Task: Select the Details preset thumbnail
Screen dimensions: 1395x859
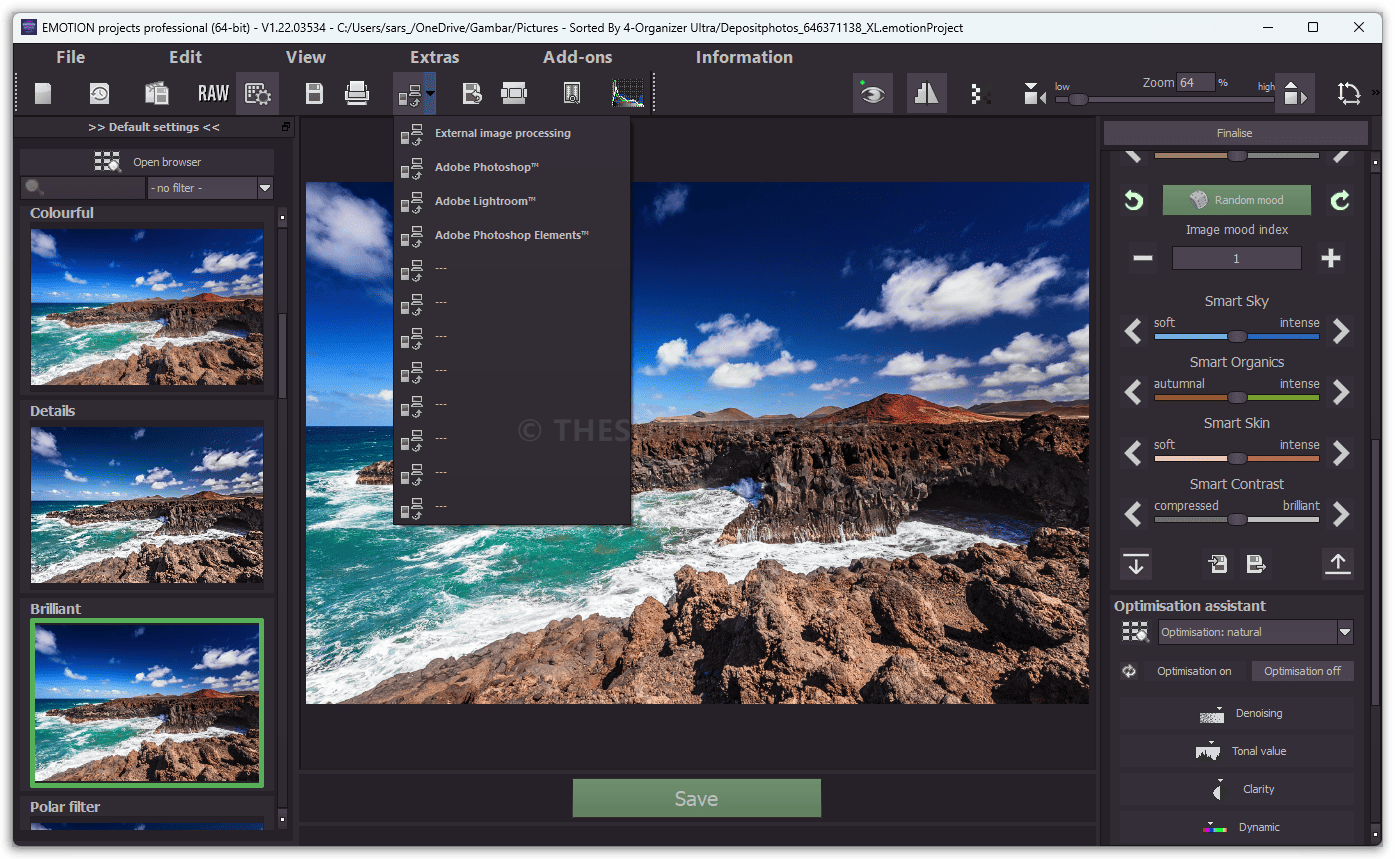Action: tap(147, 505)
